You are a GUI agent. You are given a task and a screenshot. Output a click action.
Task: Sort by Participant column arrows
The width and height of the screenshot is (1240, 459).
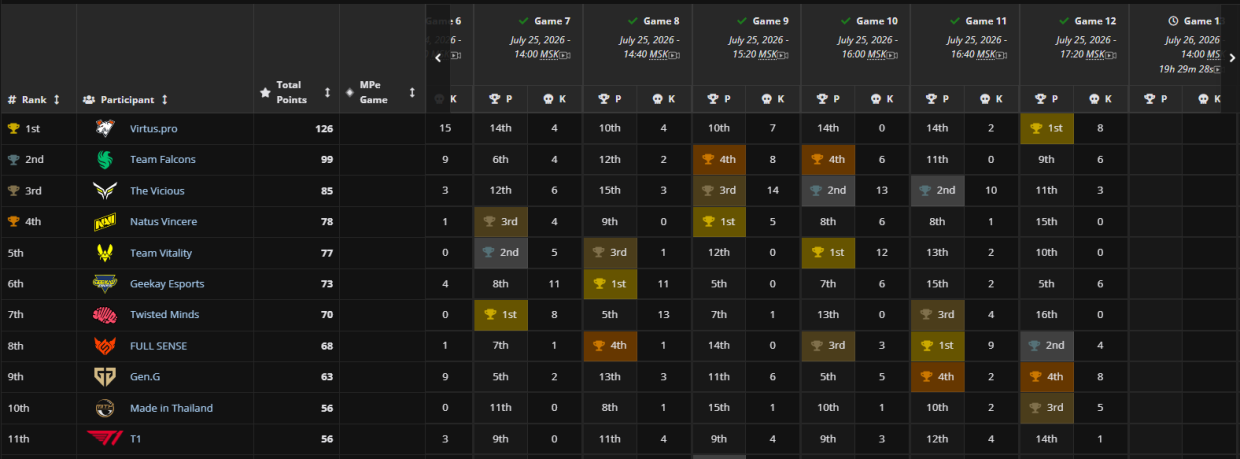[x=165, y=100]
